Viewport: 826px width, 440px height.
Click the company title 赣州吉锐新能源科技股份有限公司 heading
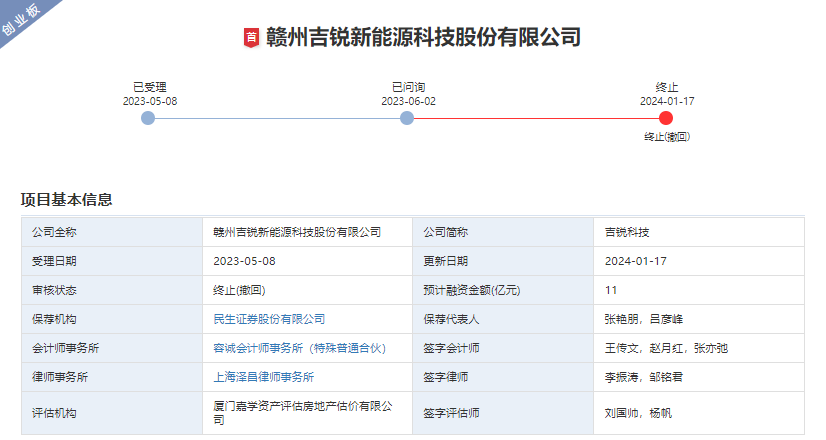423,37
